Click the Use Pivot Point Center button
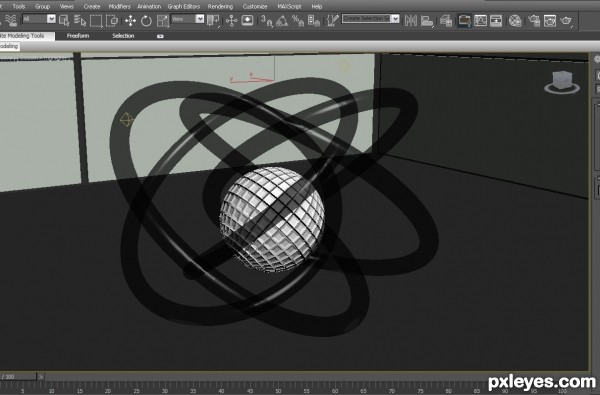Image resolution: width=600 pixels, height=395 pixels. 213,20
